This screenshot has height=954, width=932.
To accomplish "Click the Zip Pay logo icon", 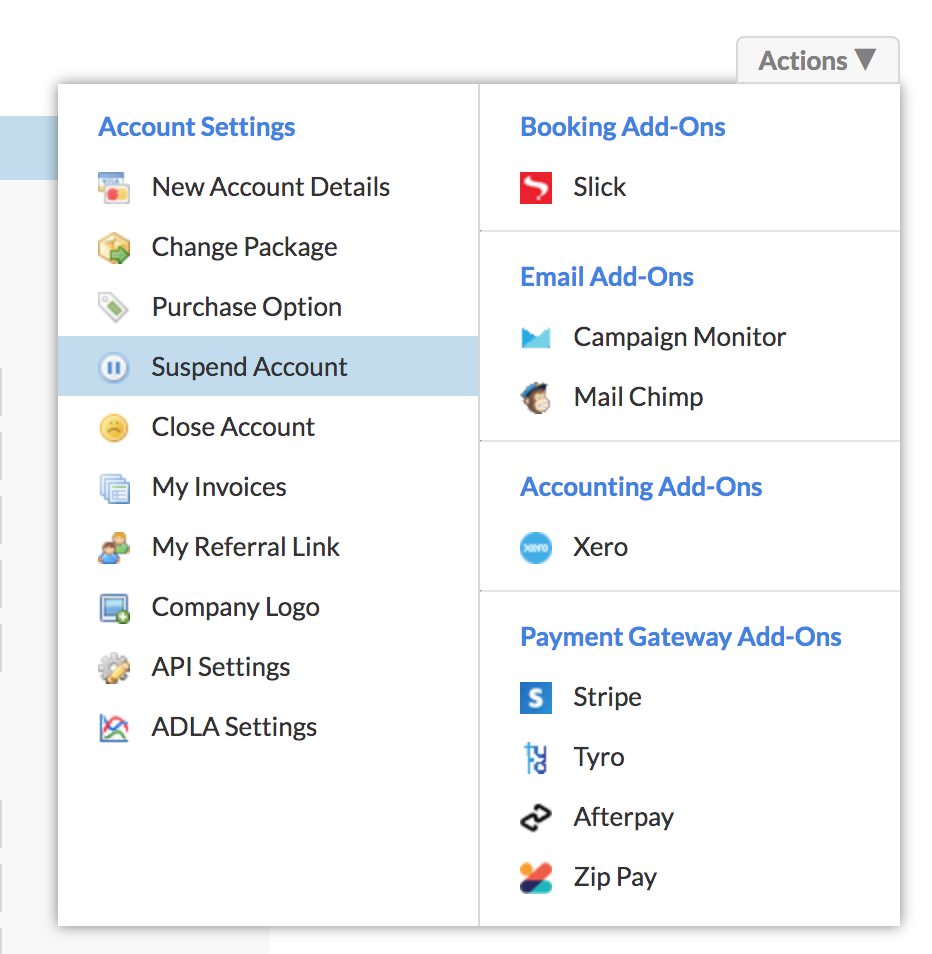I will point(536,878).
